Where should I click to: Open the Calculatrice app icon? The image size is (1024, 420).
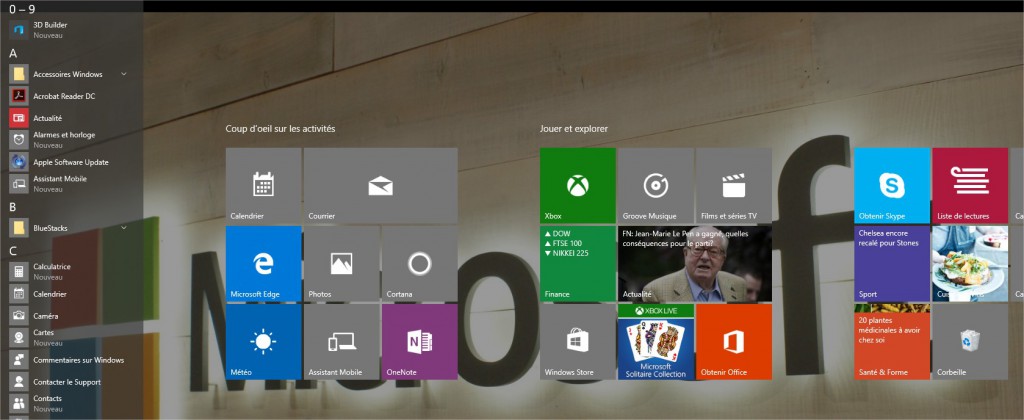19,272
